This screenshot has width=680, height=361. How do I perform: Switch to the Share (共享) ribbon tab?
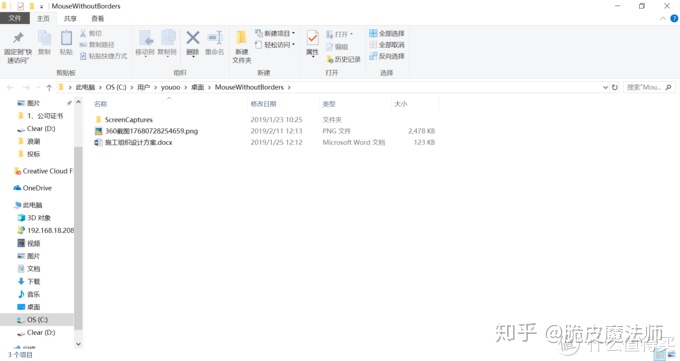(x=70, y=18)
